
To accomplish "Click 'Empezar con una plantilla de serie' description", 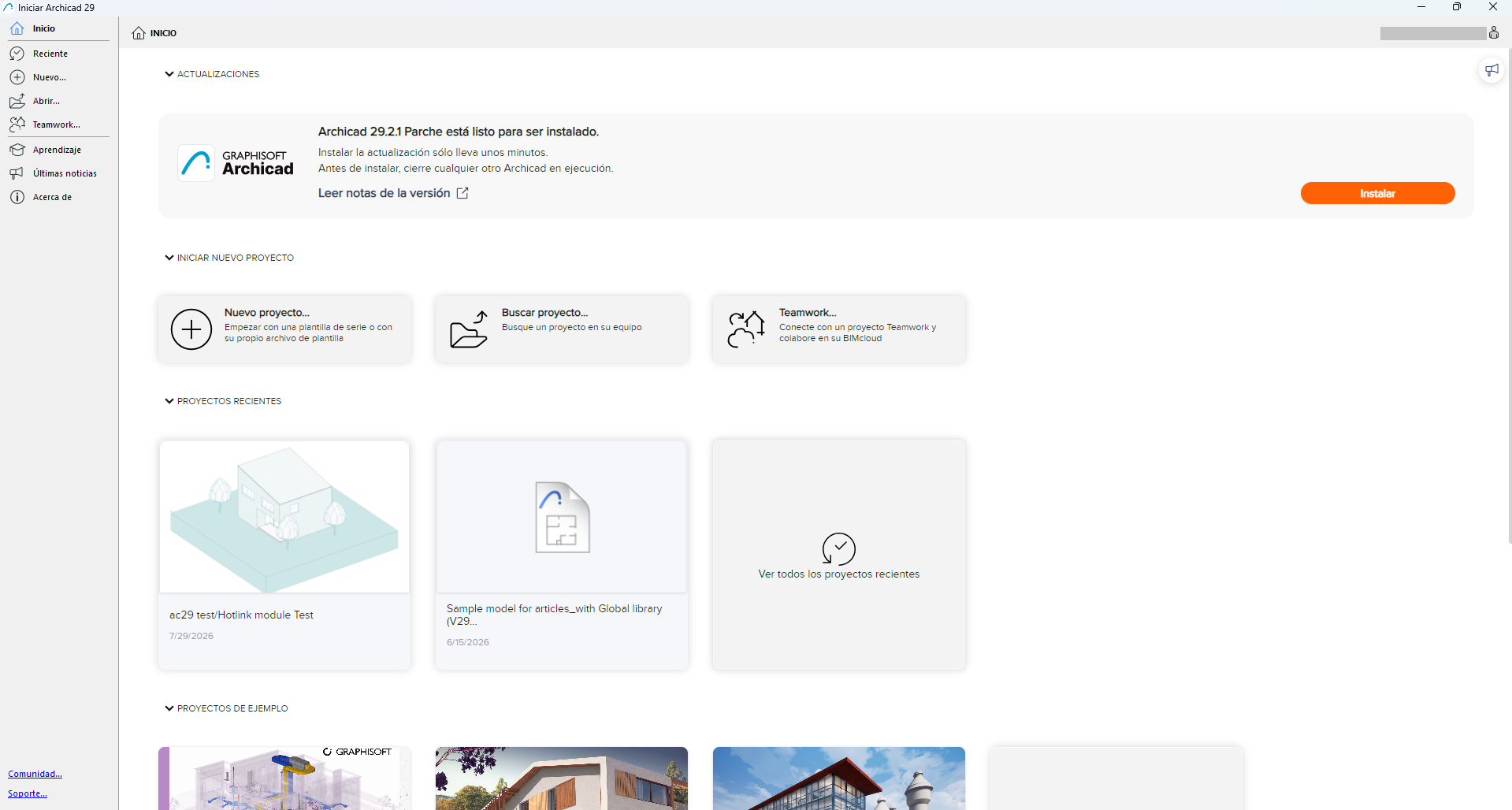I will pyautogui.click(x=308, y=333).
